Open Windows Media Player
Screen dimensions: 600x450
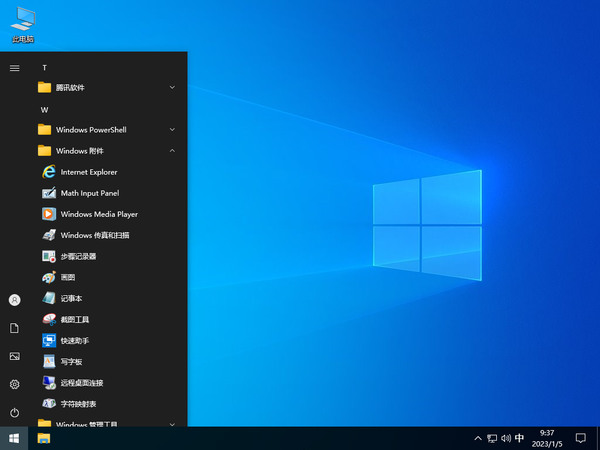tap(98, 214)
